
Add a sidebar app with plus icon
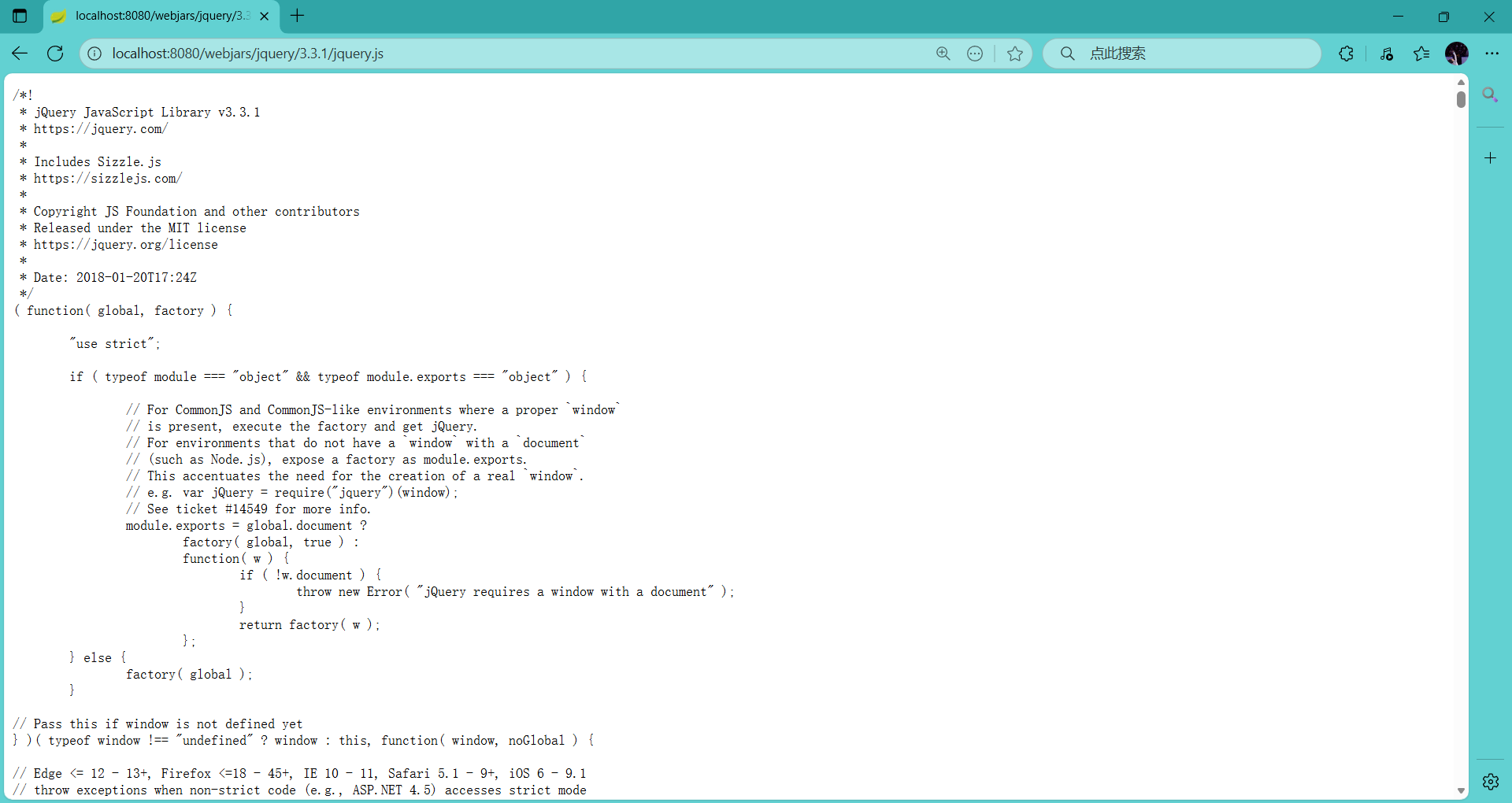(1490, 158)
